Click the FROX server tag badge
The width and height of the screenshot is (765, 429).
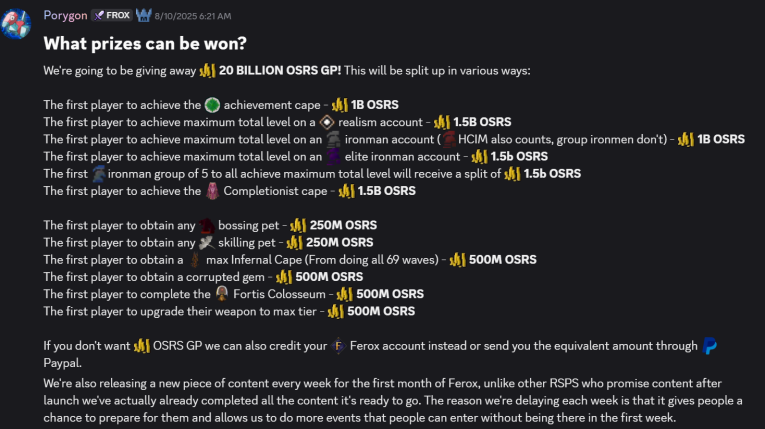[110, 15]
